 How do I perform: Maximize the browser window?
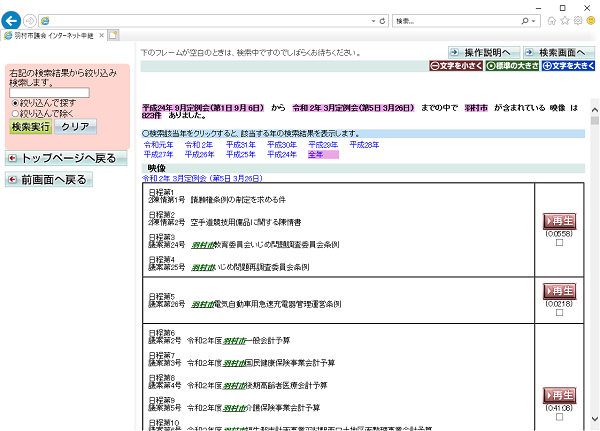(562, 8)
